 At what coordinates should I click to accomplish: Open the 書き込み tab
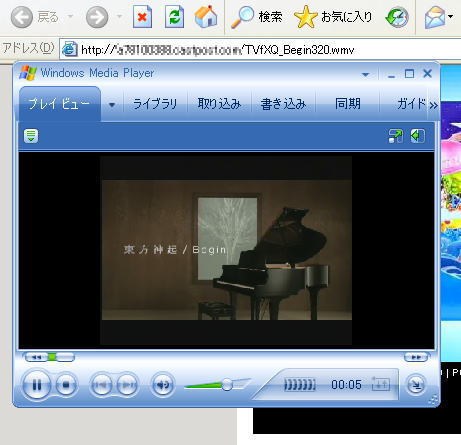click(283, 104)
